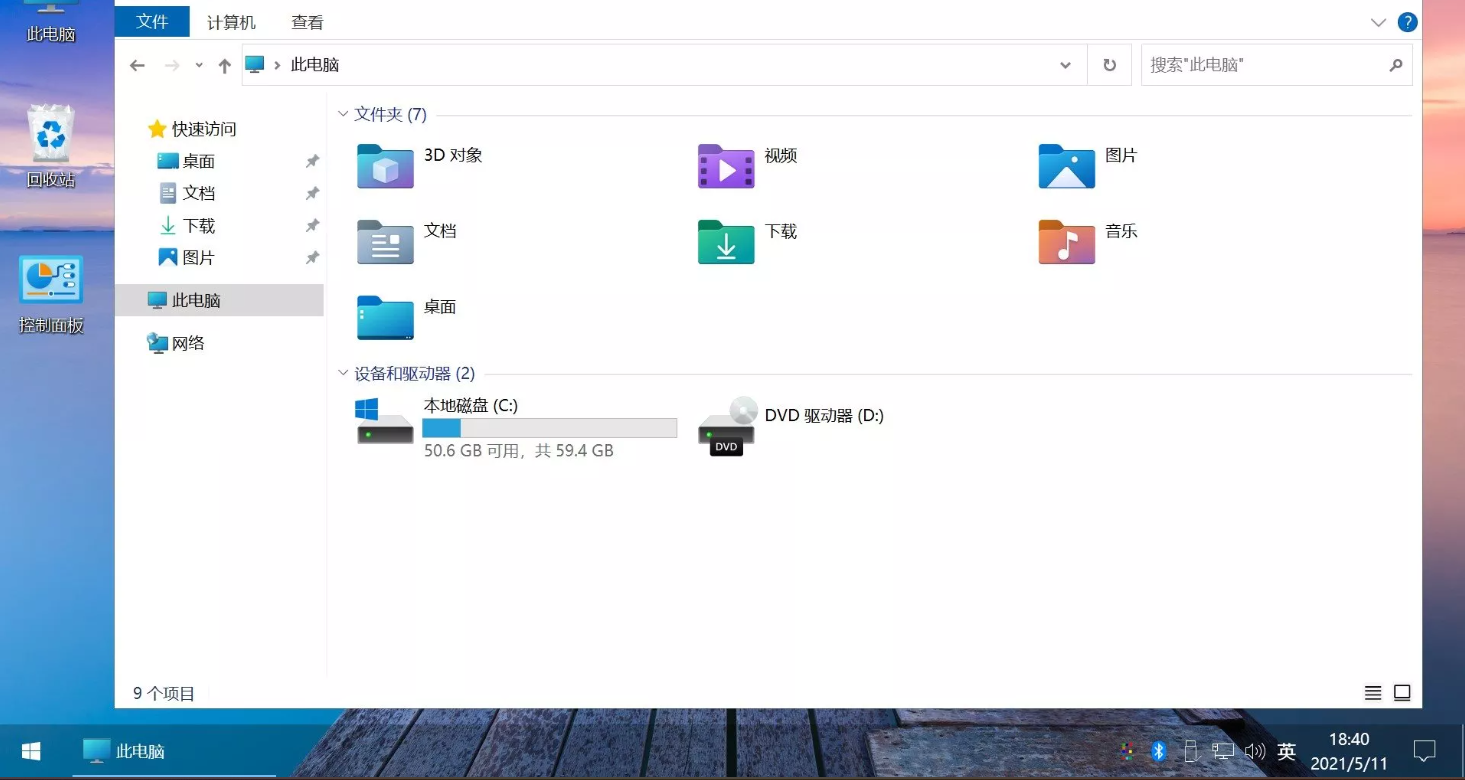Click the colorful tray app icon
Viewport: 1465px width, 780px height.
point(1127,751)
